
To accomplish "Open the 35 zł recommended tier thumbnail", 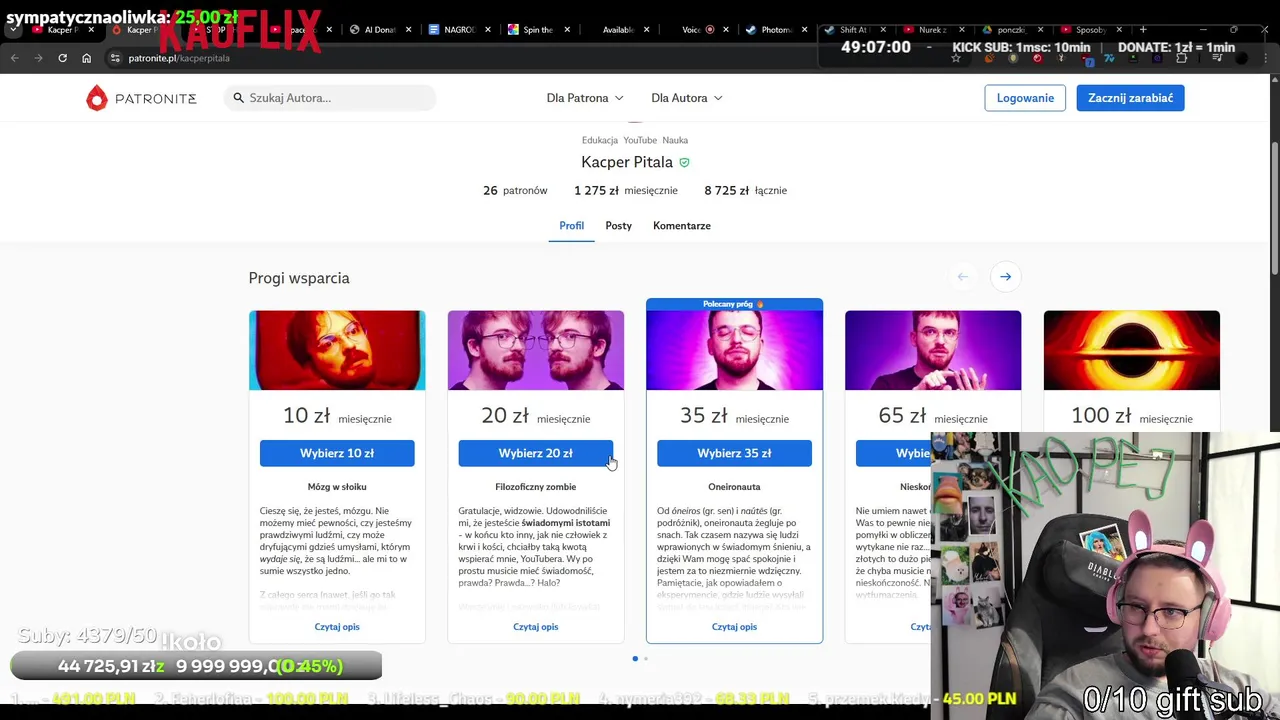I will point(734,350).
